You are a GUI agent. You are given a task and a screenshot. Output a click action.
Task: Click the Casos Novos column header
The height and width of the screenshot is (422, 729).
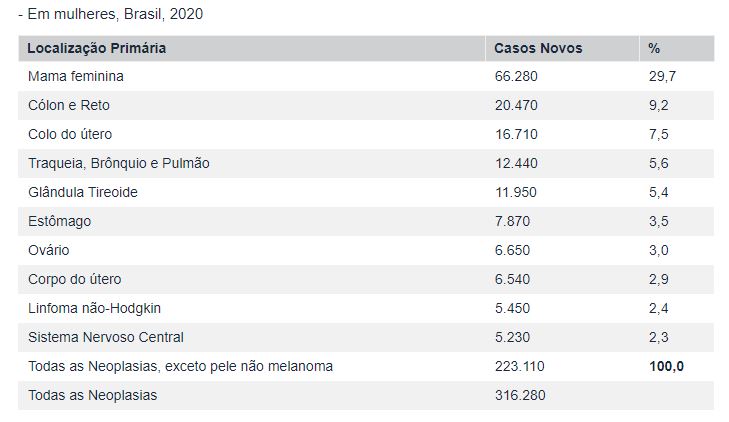point(538,48)
